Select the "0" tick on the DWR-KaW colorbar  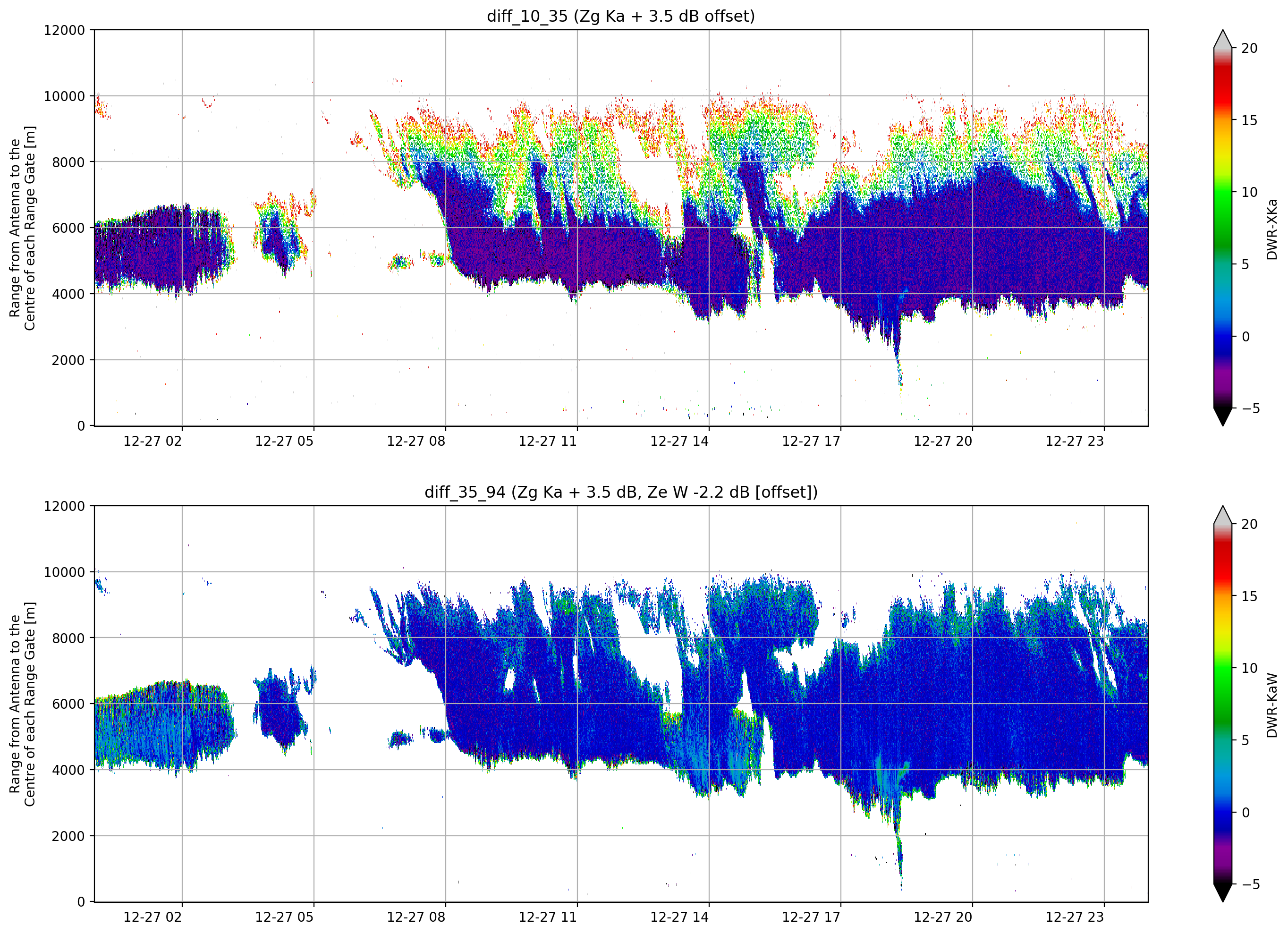(1246, 813)
